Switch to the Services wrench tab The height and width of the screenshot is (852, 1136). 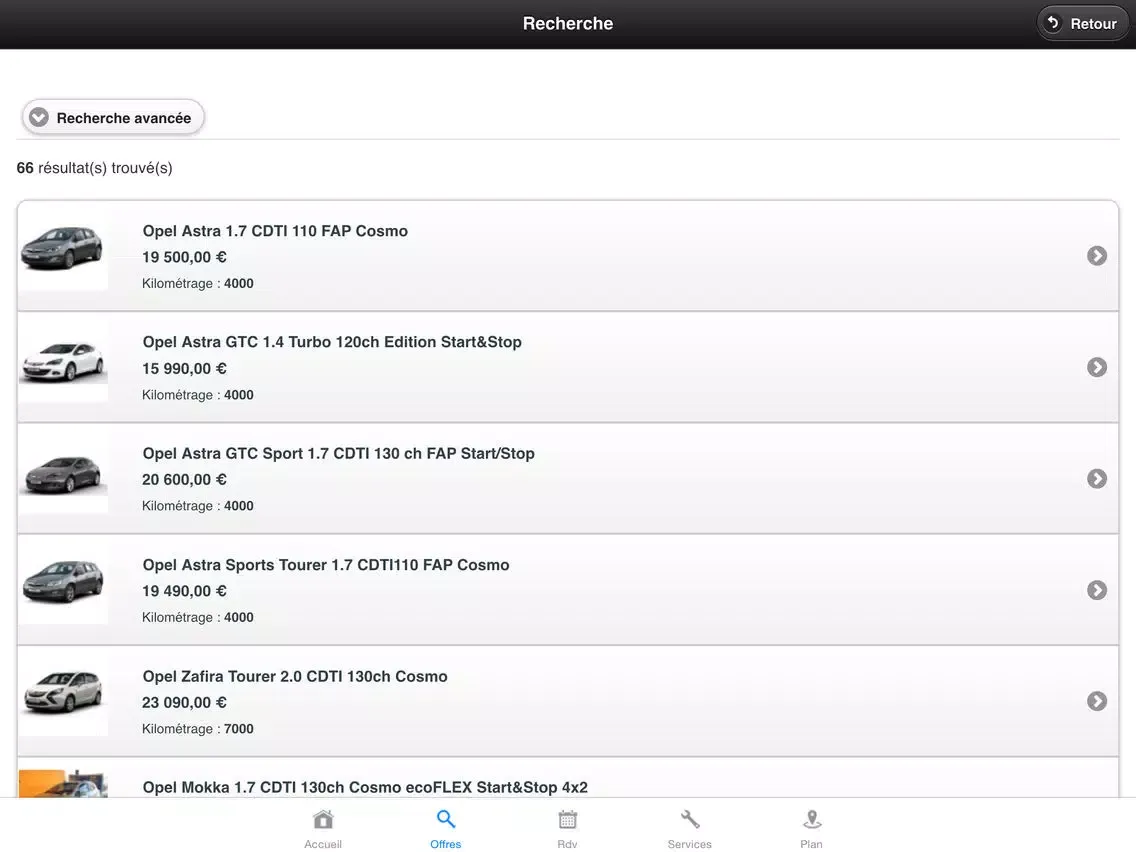(x=690, y=830)
